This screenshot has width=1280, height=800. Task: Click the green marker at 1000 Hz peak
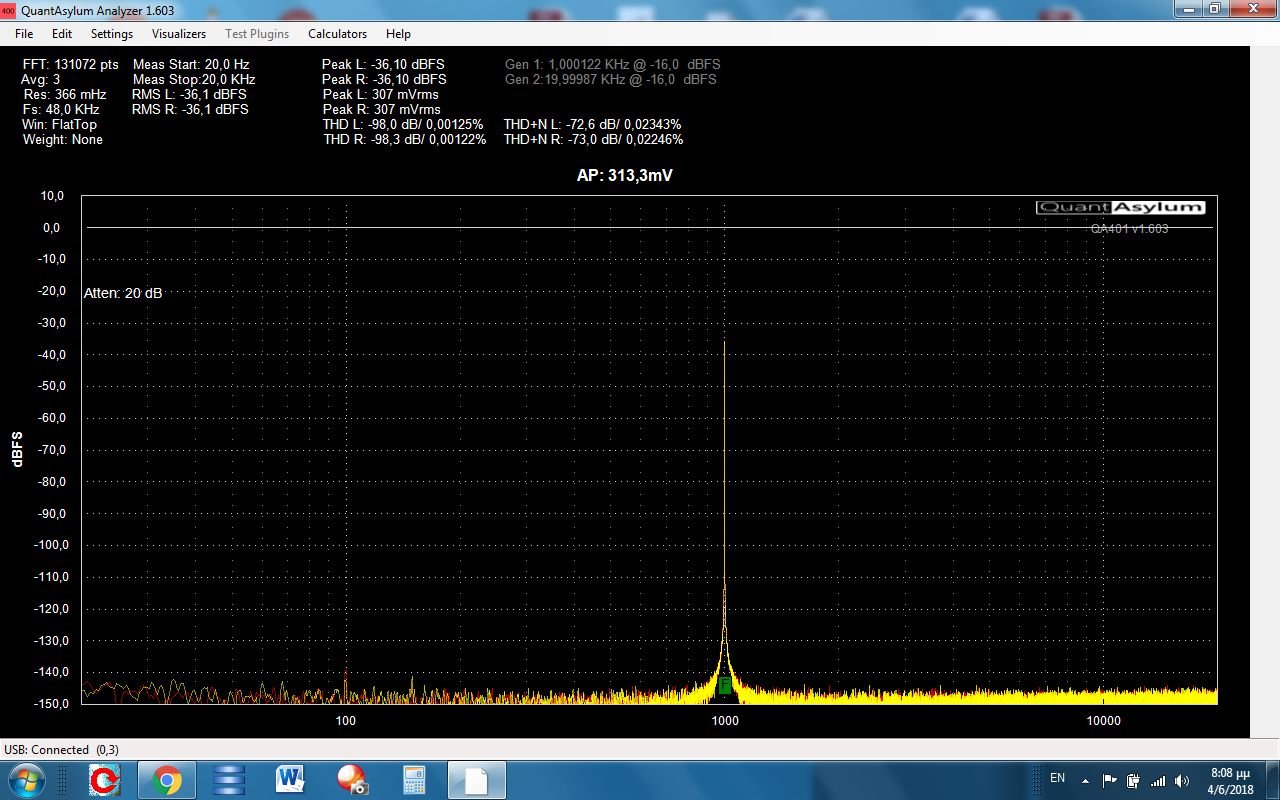[x=724, y=685]
